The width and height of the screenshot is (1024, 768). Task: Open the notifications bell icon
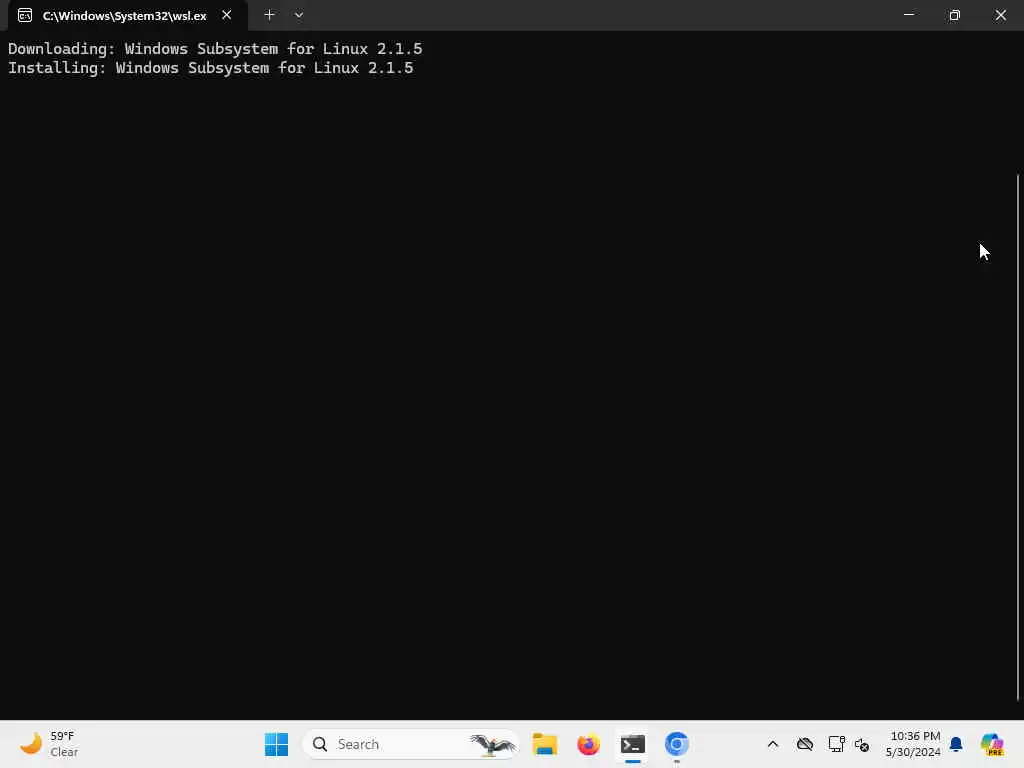[x=956, y=744]
